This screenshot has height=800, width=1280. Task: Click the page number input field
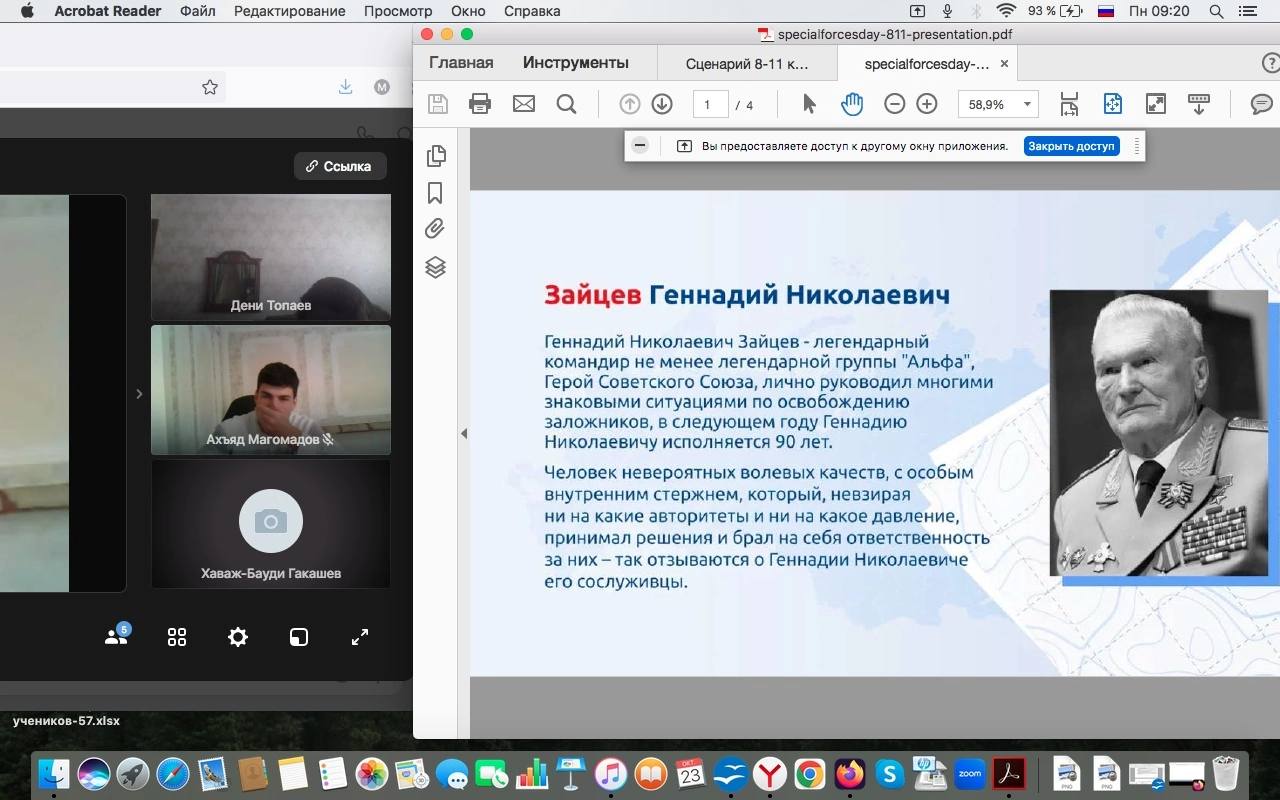click(709, 104)
